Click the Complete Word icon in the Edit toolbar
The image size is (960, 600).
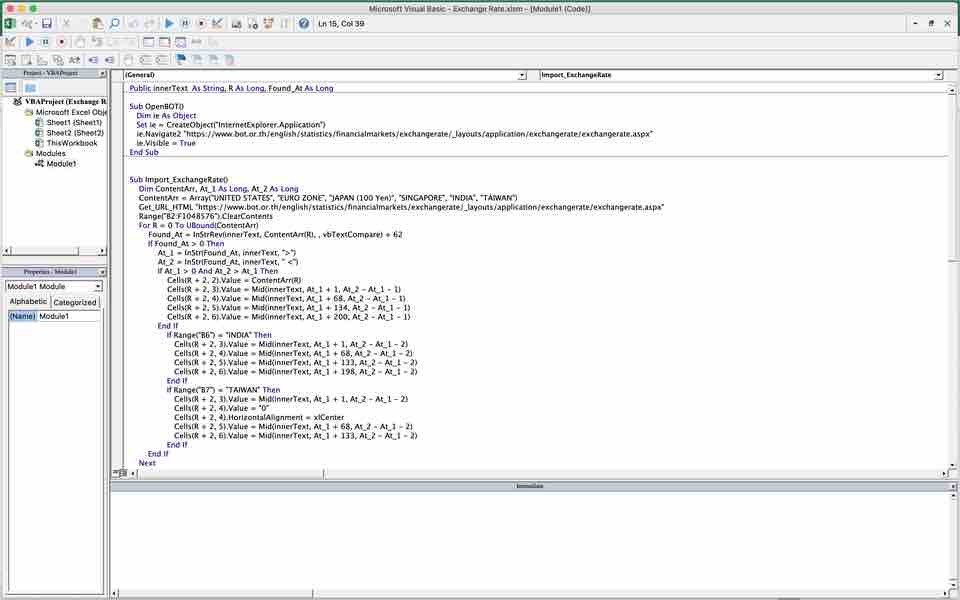click(x=74, y=60)
